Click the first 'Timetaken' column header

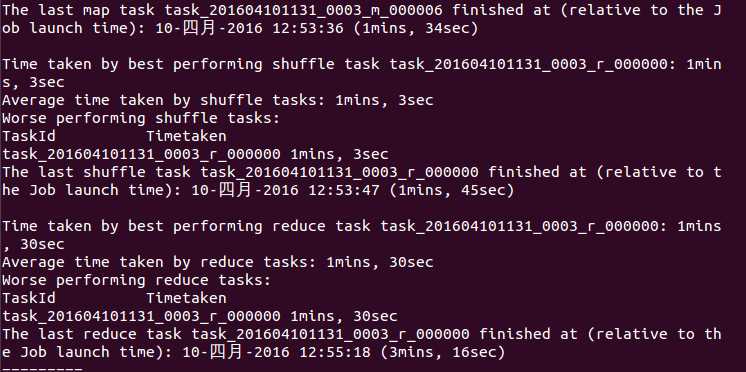pos(186,137)
